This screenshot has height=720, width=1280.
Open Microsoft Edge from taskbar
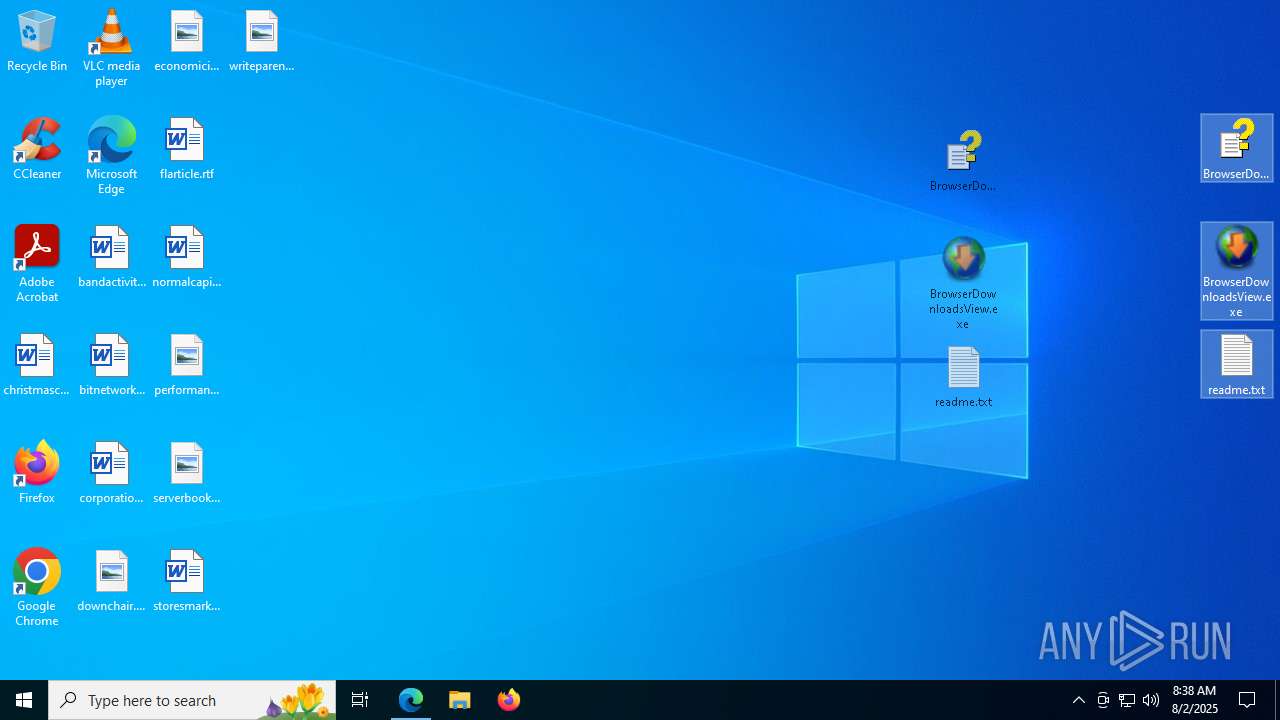411,700
